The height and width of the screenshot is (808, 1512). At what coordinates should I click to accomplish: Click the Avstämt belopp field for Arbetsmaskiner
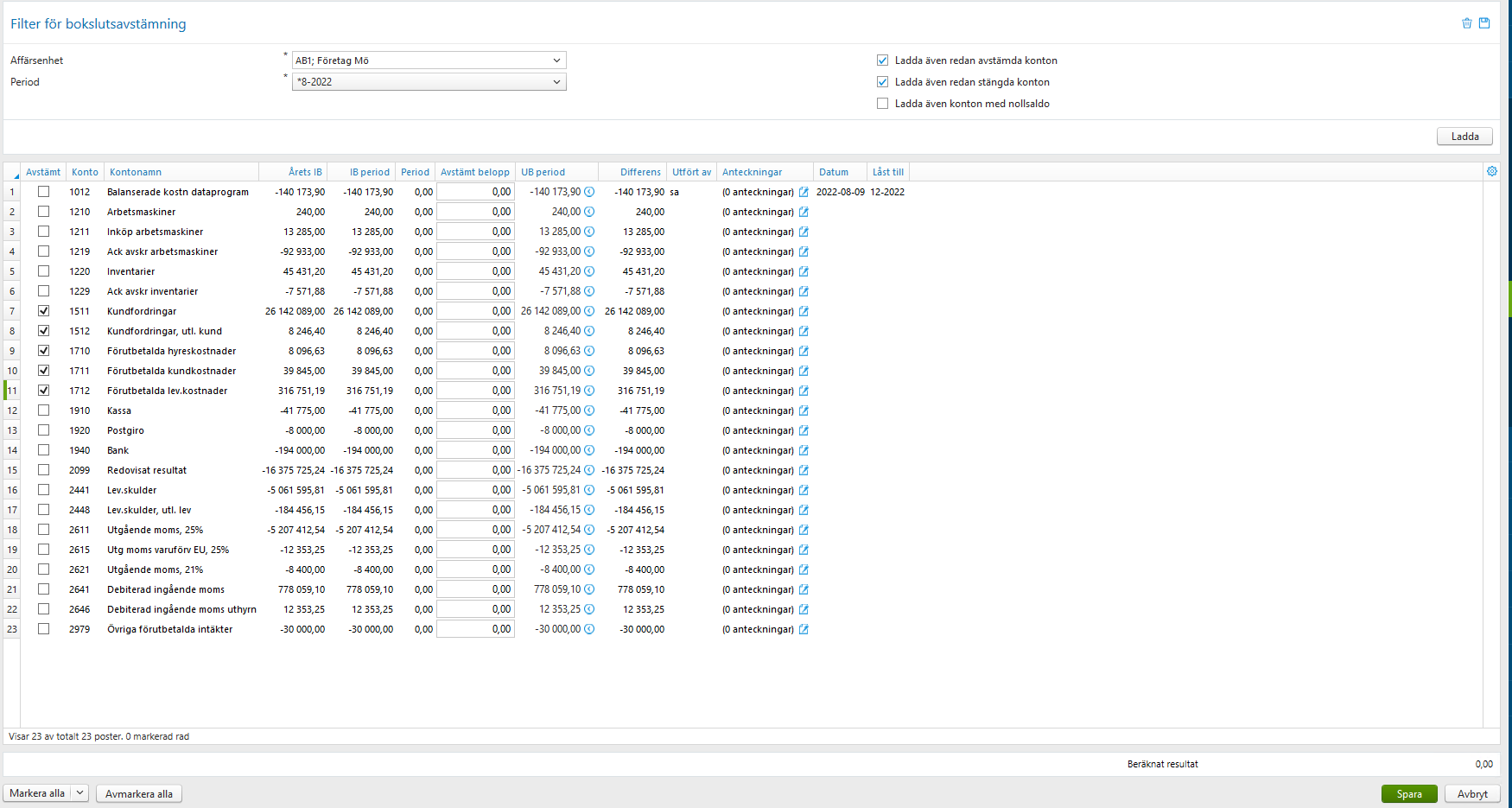pos(475,212)
